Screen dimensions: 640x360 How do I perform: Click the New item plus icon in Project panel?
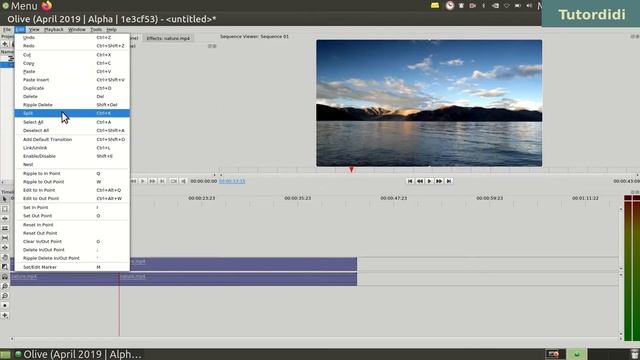[4, 44]
